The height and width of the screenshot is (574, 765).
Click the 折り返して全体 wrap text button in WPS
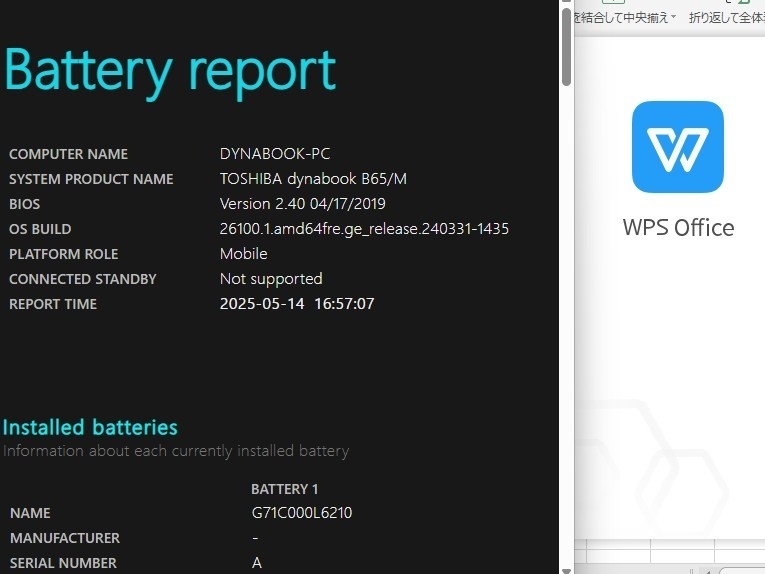[x=726, y=18]
